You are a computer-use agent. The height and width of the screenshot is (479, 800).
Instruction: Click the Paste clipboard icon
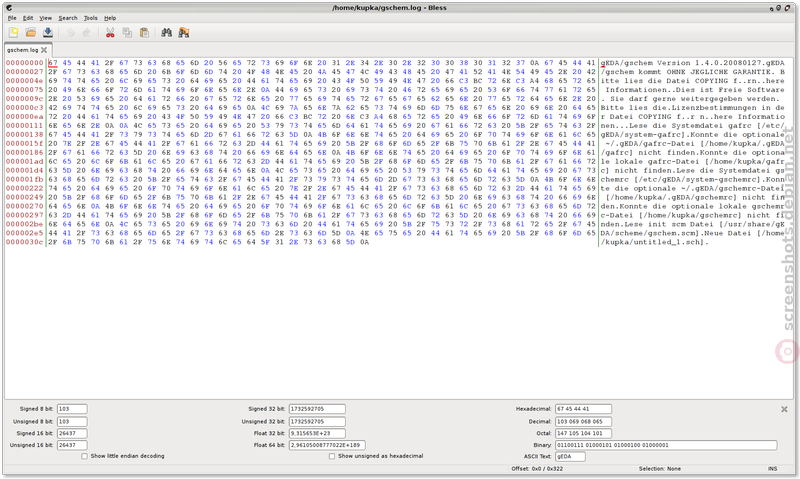[x=144, y=33]
